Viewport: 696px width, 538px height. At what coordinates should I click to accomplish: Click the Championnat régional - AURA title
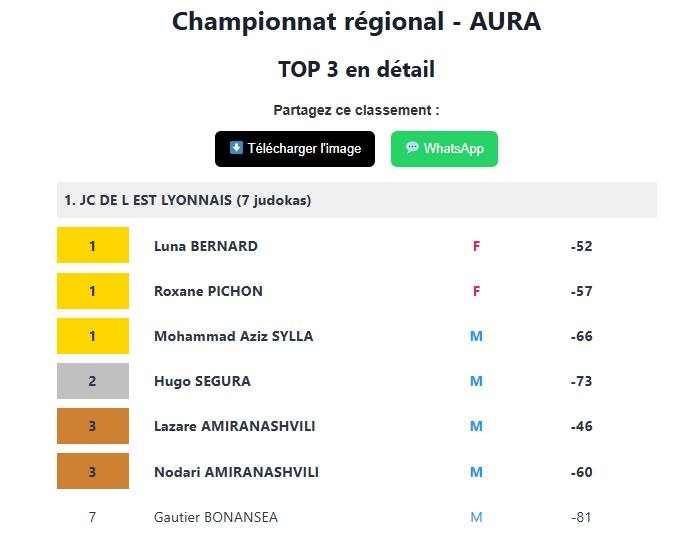point(356,21)
